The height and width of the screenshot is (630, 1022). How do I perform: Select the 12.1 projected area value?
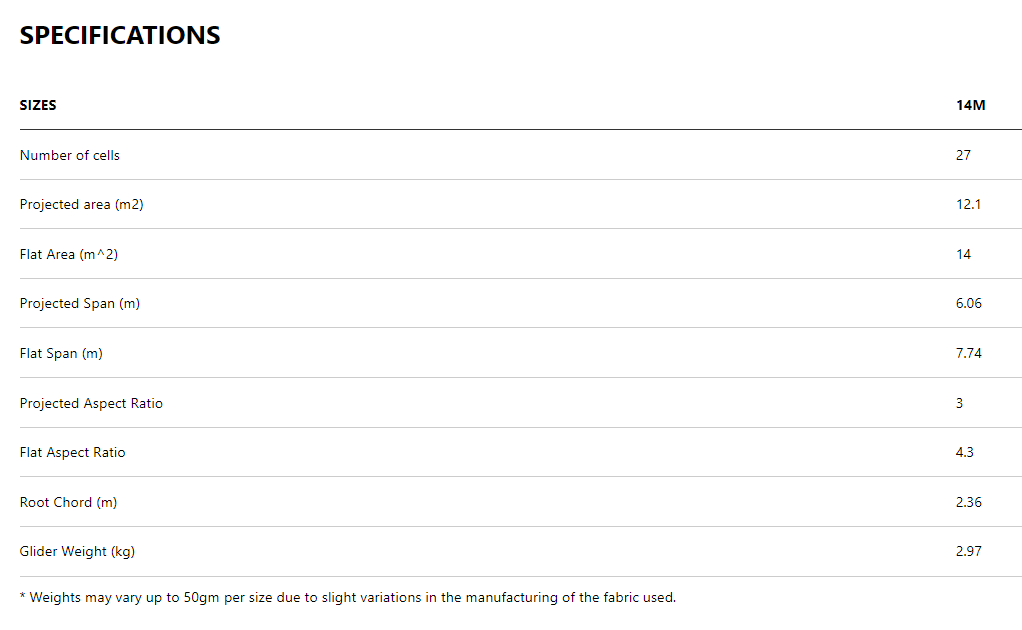pos(968,204)
